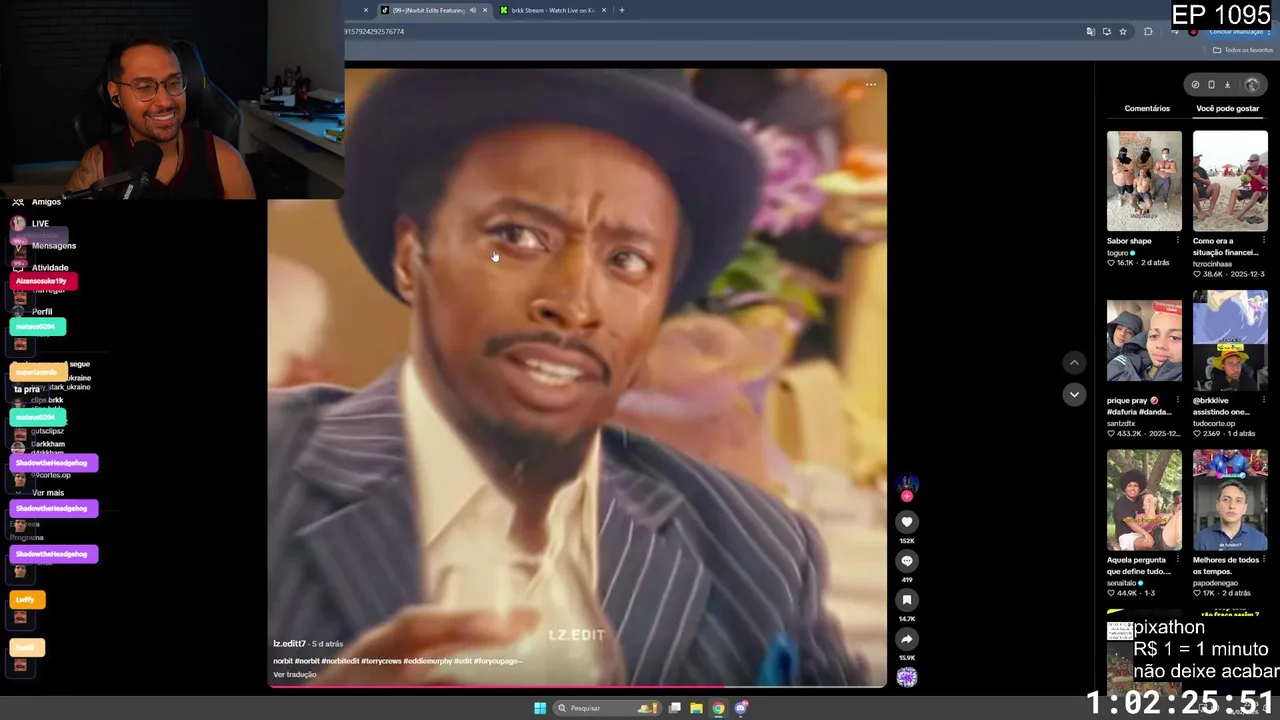Screen dimensions: 1280x720
Task: Click the hzrocinhaaa creator name
Action: click(x=1214, y=264)
